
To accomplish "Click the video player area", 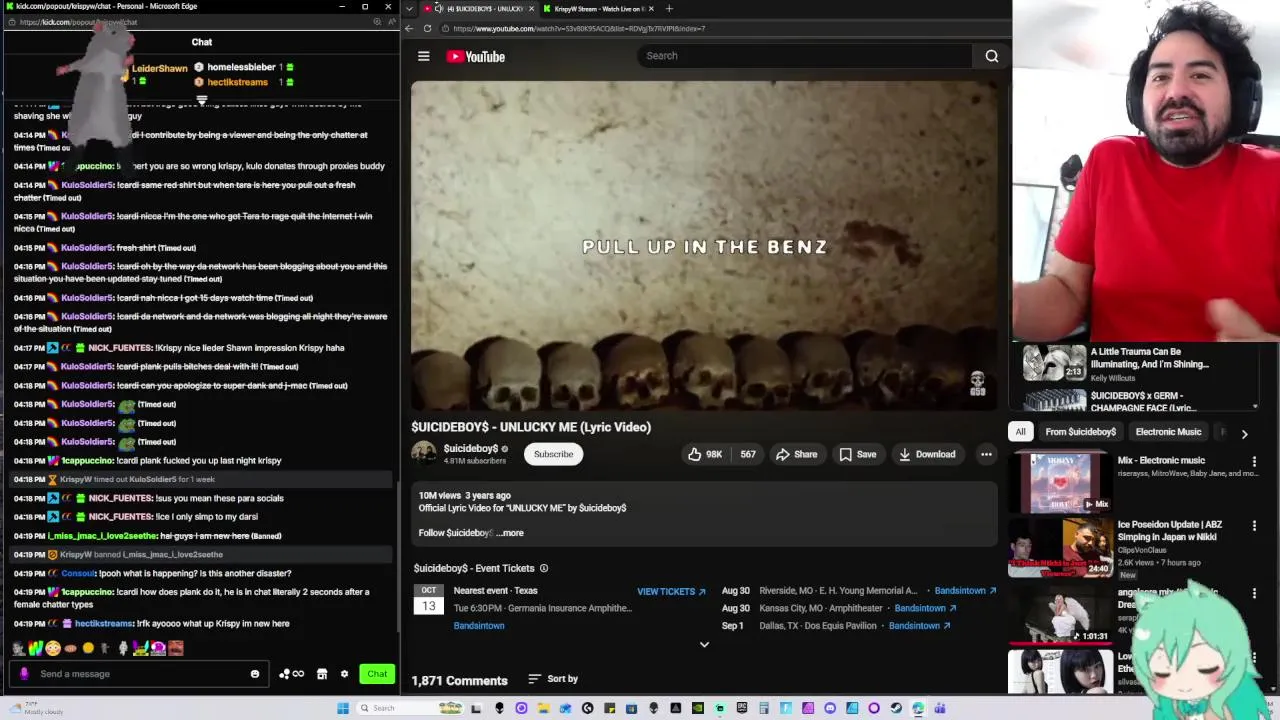I will (704, 246).
